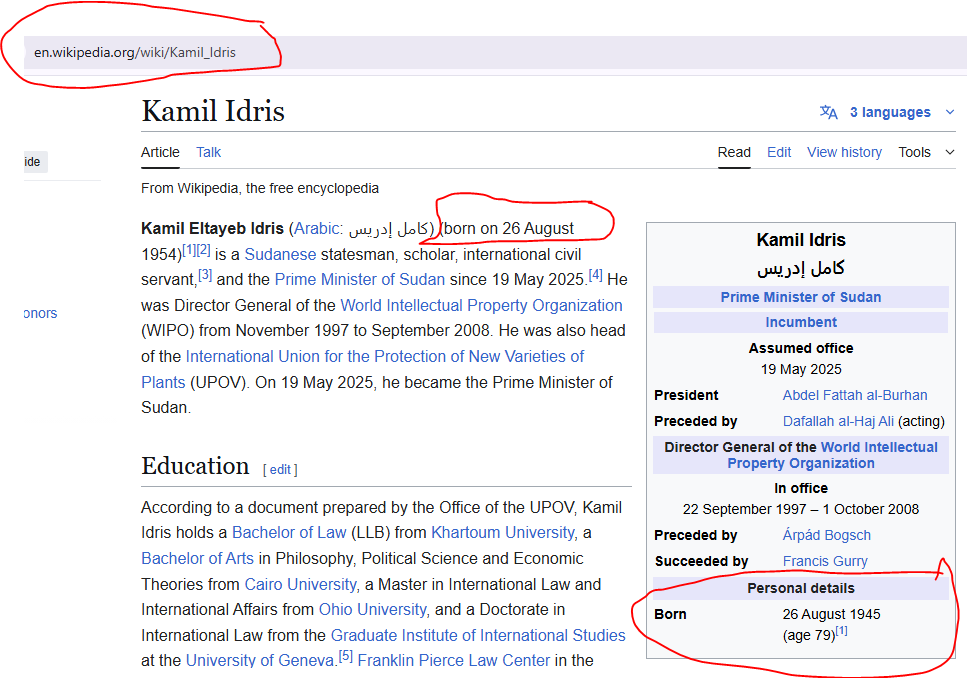Open the View history tab
967x678 pixels.
844,152
